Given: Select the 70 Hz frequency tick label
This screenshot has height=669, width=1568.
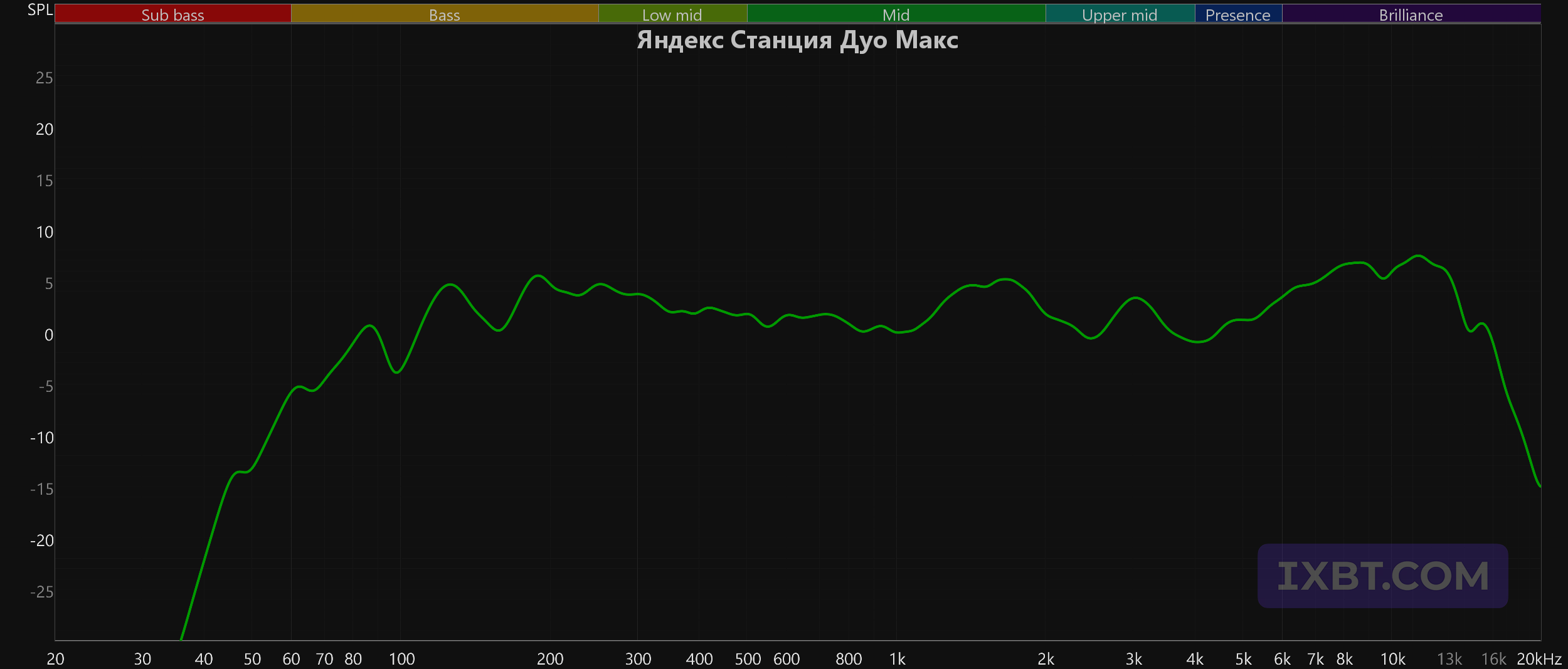Looking at the screenshot, I should (324, 659).
